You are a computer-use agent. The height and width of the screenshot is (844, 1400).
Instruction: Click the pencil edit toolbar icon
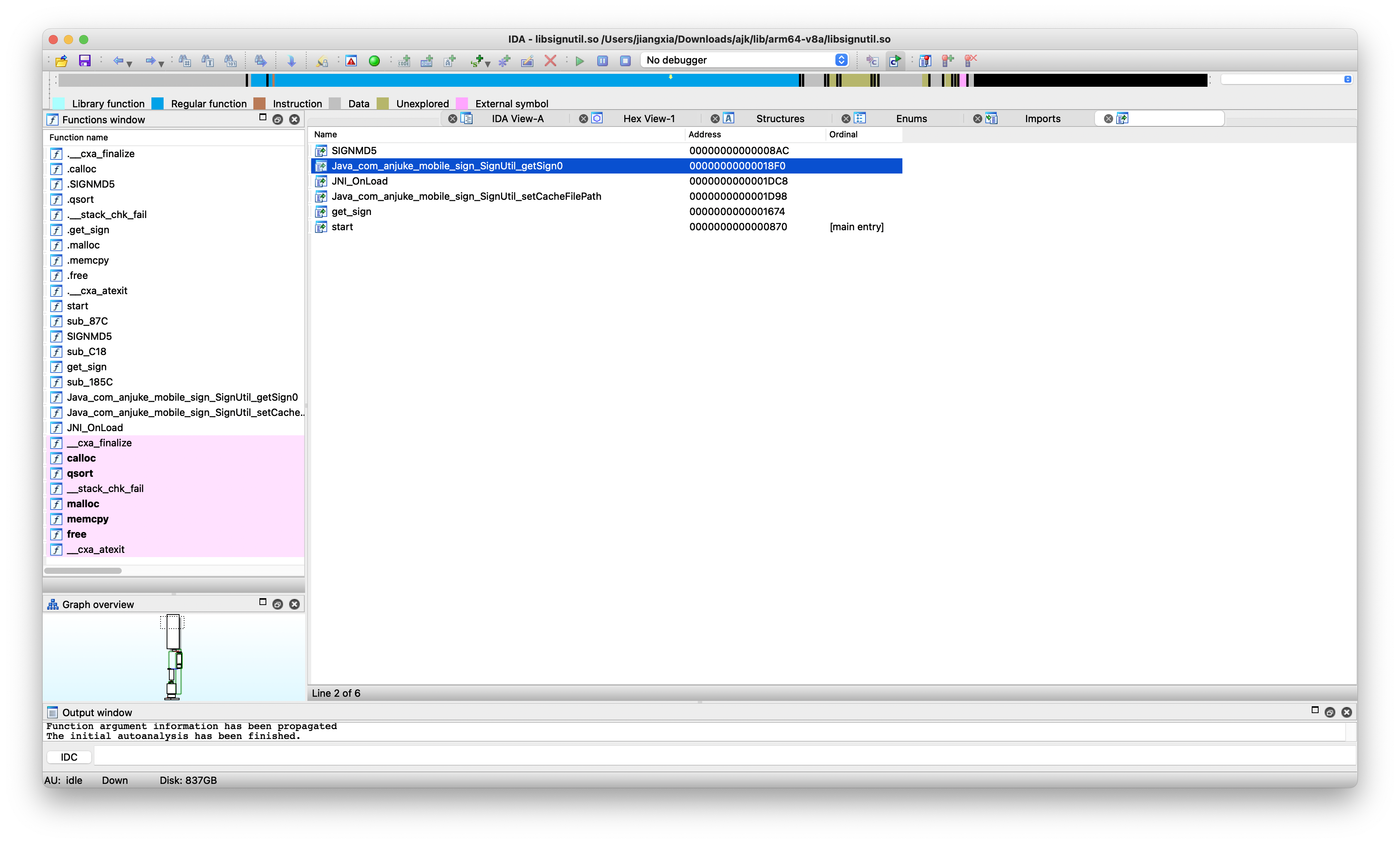pyautogui.click(x=527, y=61)
